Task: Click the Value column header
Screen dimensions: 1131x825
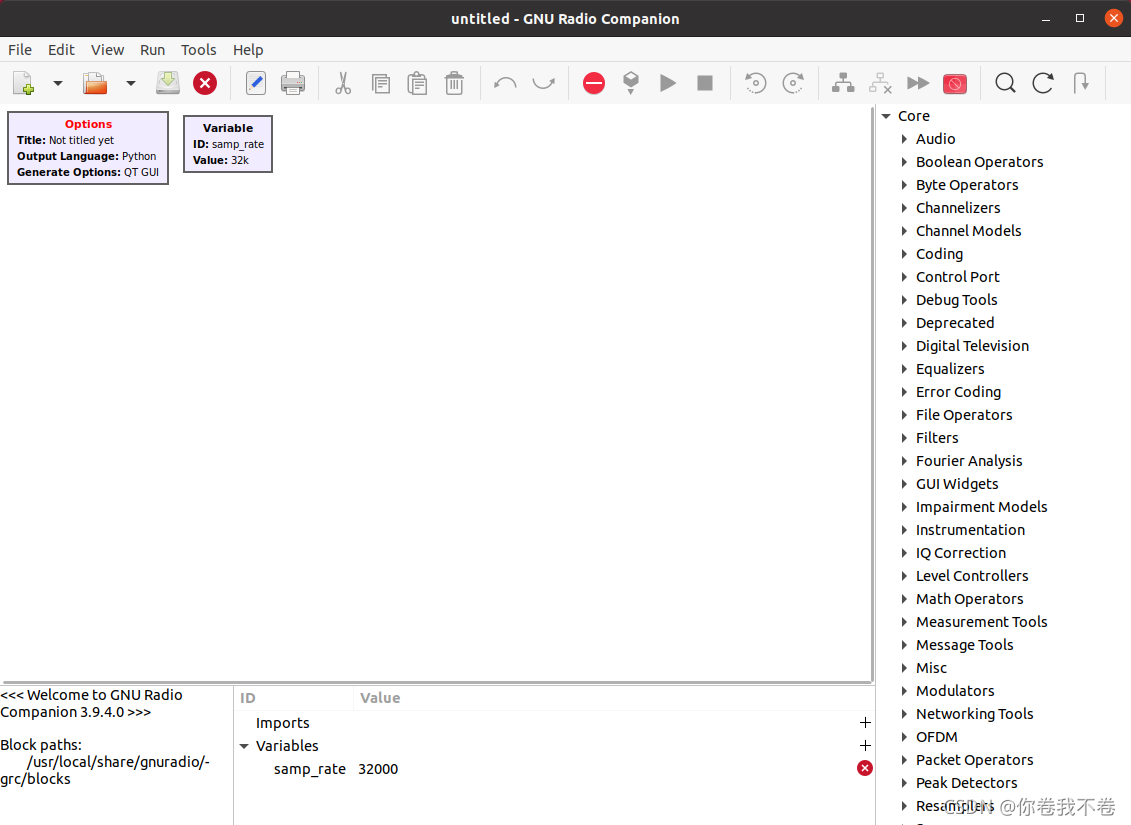Action: tap(613, 698)
